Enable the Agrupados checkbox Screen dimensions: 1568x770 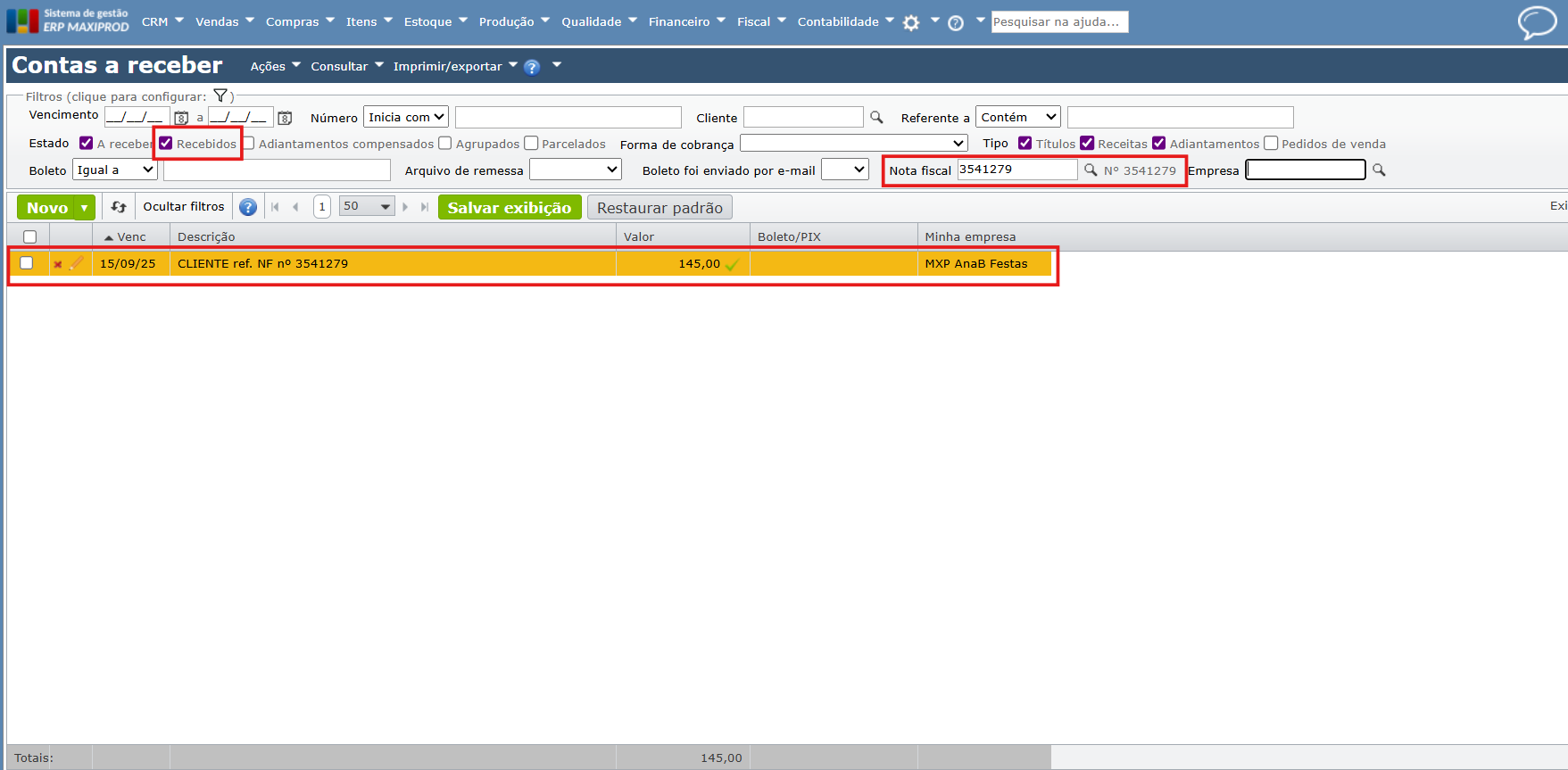coord(444,143)
